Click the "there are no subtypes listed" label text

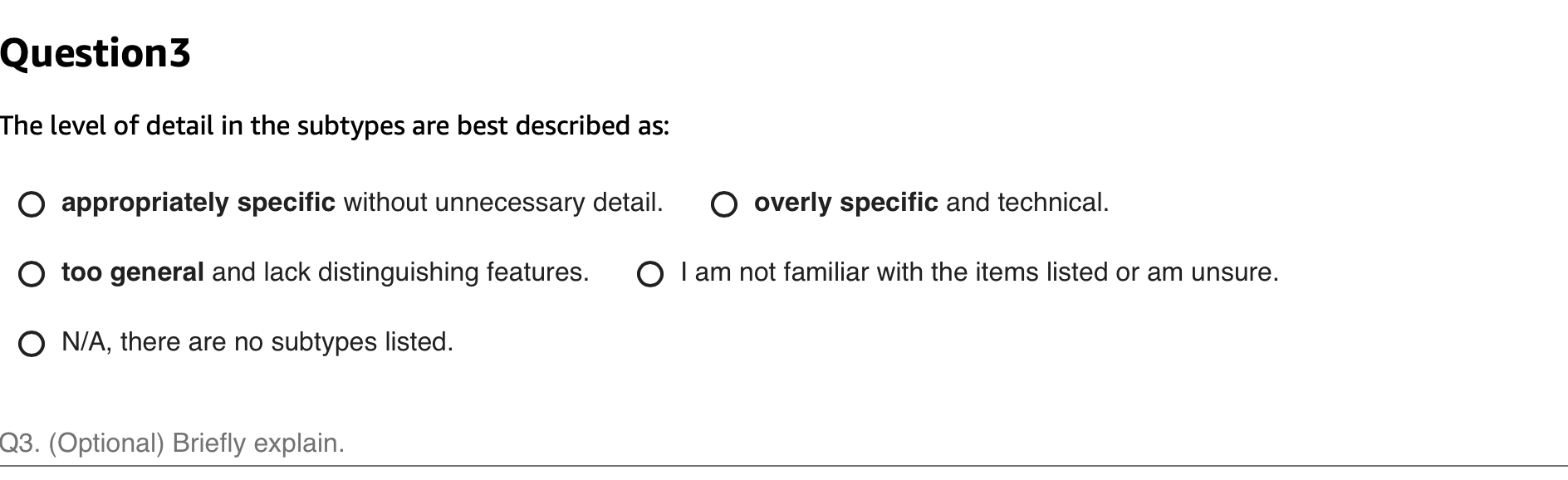pos(287,342)
